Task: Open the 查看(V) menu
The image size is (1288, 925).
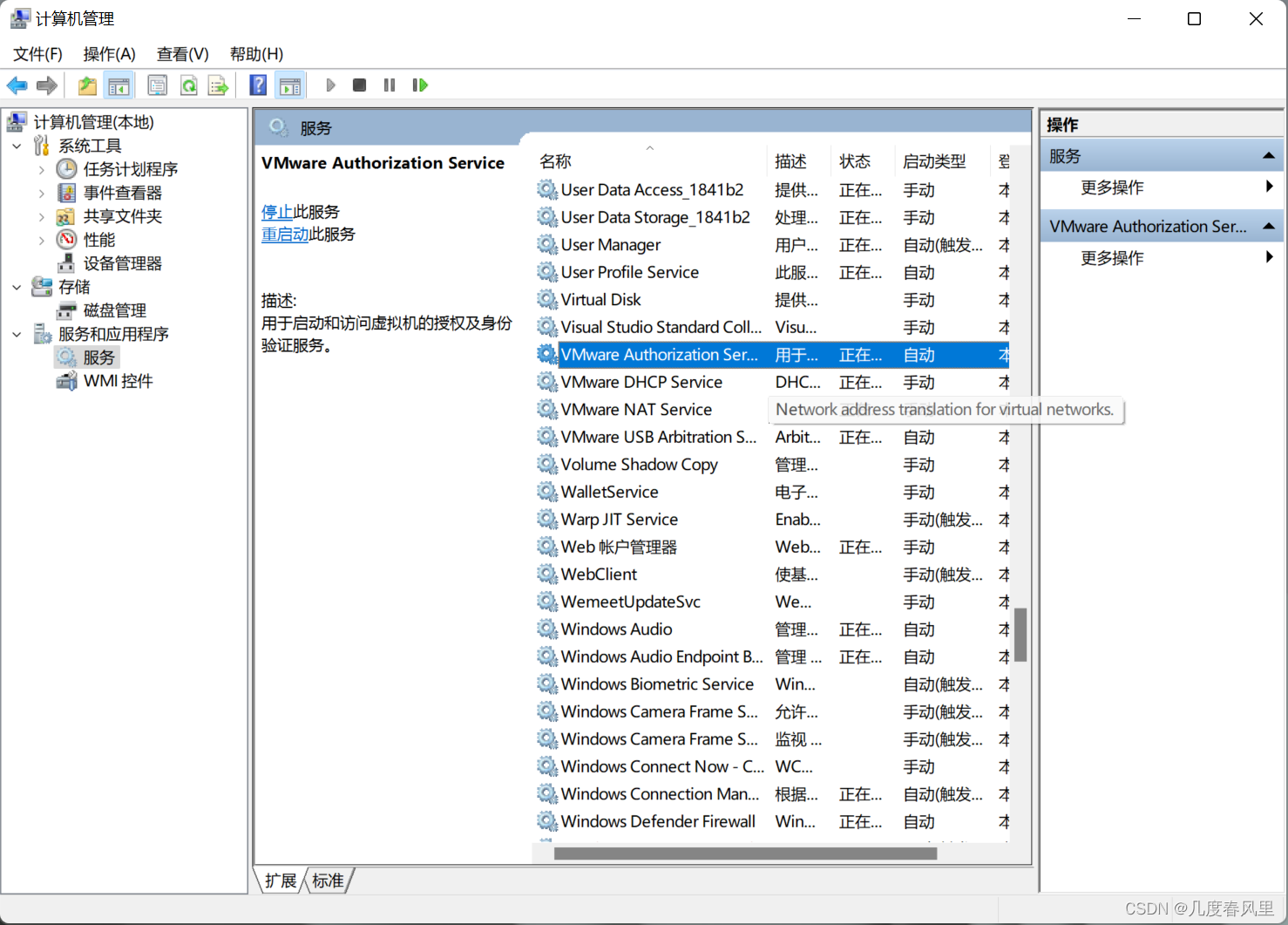Action: coord(183,54)
